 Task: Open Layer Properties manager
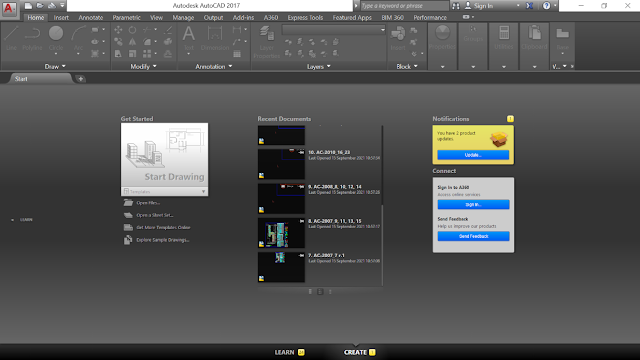point(267,41)
